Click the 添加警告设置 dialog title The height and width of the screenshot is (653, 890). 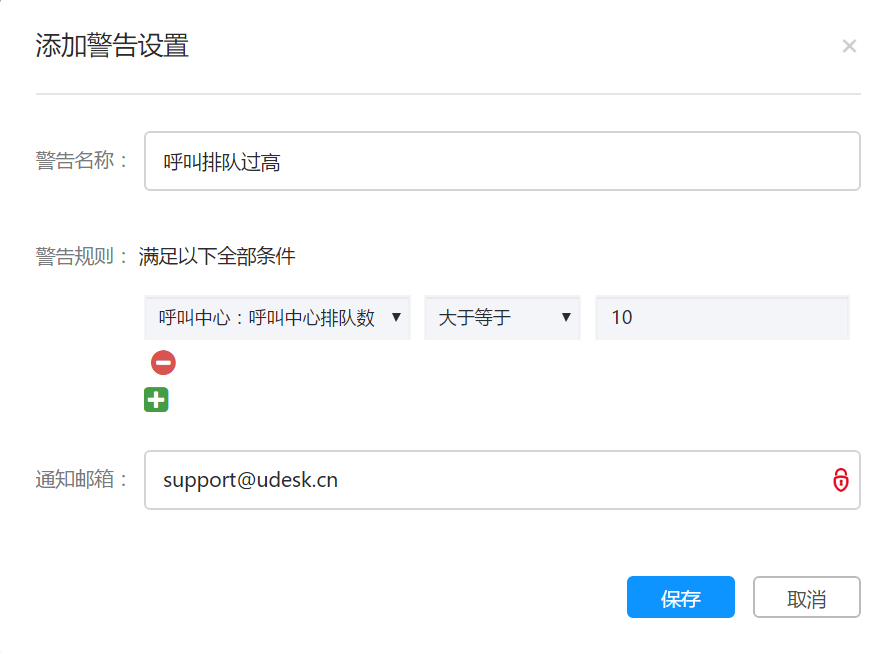click(112, 45)
